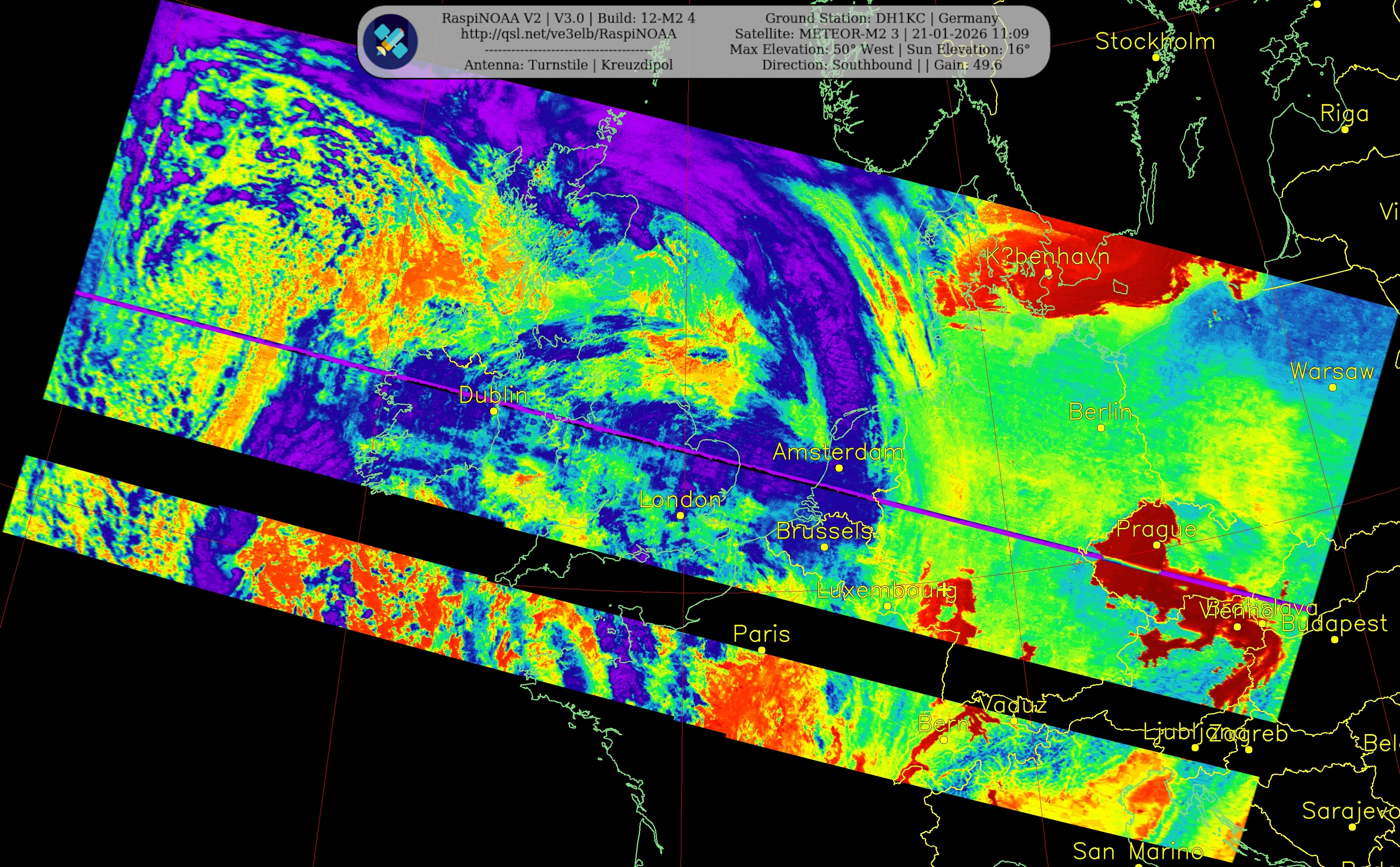This screenshot has height=867, width=1400.
Task: Click the Brussels map label
Action: click(x=824, y=531)
